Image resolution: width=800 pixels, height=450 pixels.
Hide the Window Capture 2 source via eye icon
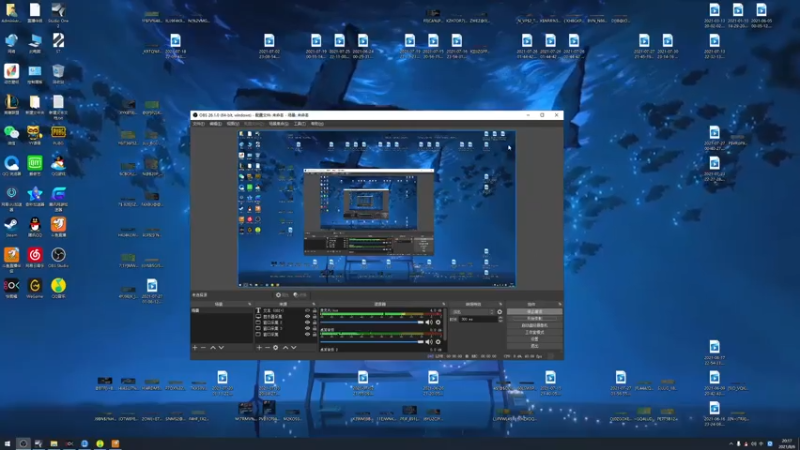pyautogui.click(x=307, y=322)
